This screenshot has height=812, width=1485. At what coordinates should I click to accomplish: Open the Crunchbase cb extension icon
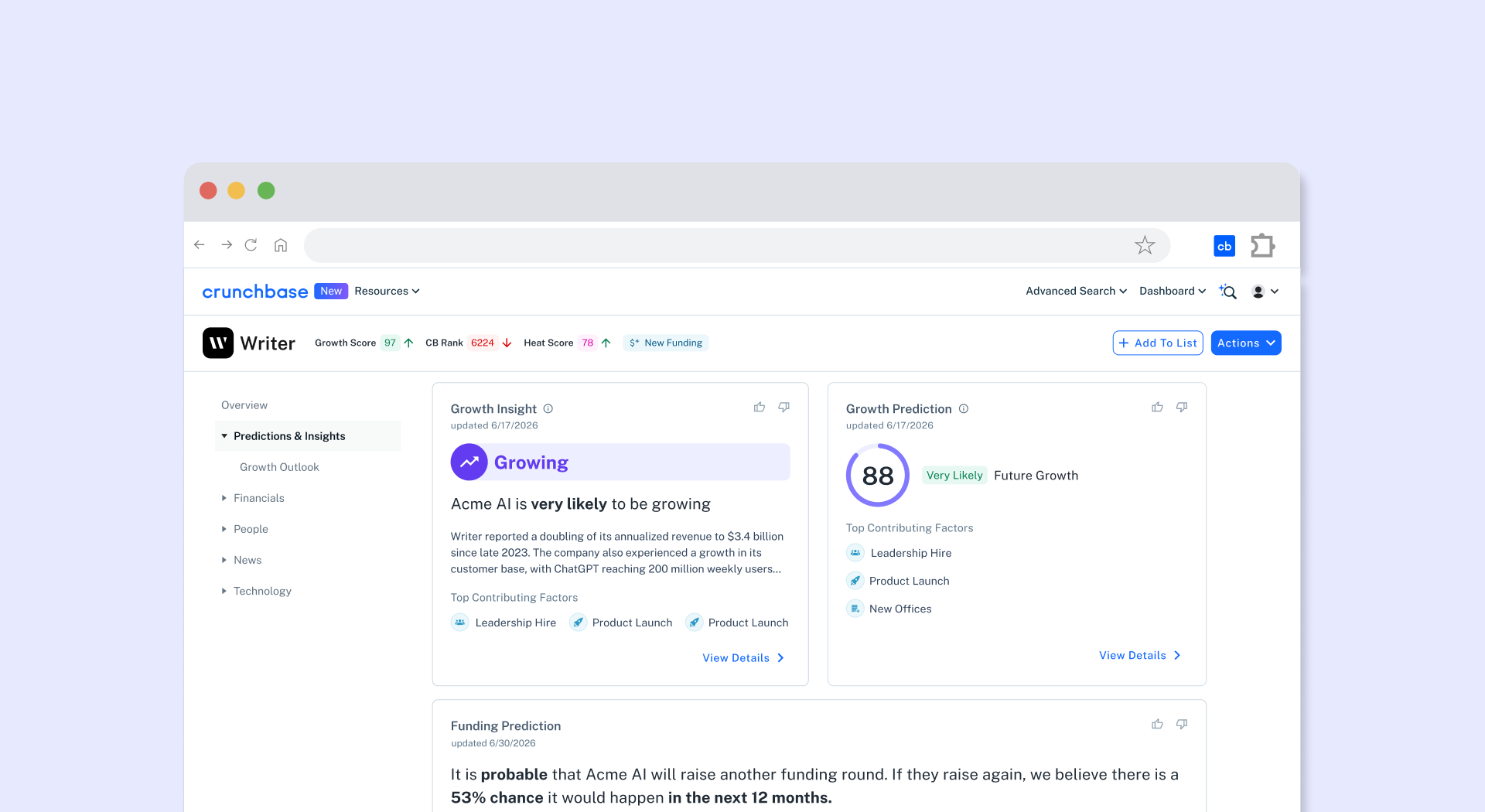tap(1224, 246)
